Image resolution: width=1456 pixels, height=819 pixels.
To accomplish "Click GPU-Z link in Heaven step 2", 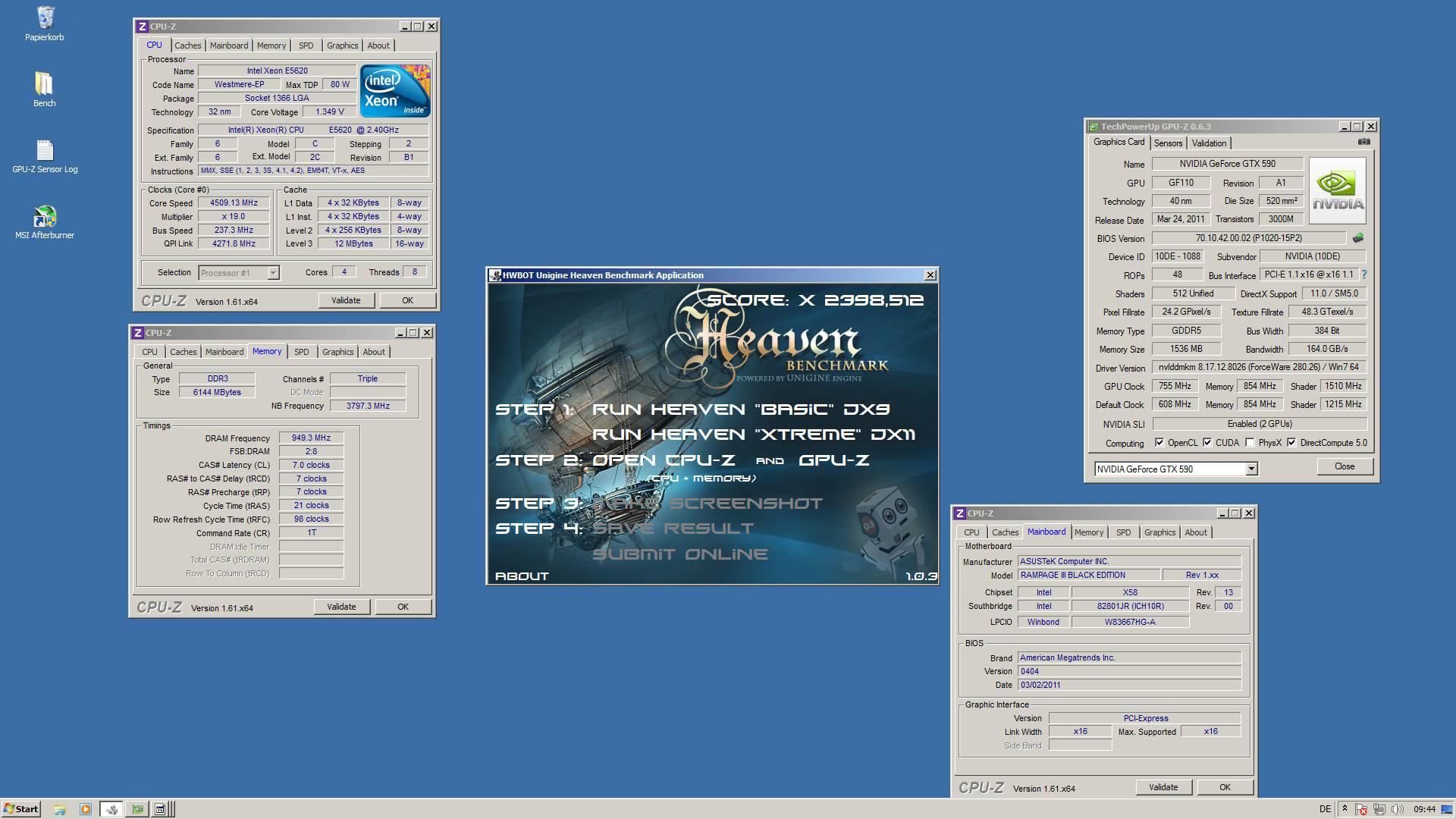I will (833, 460).
